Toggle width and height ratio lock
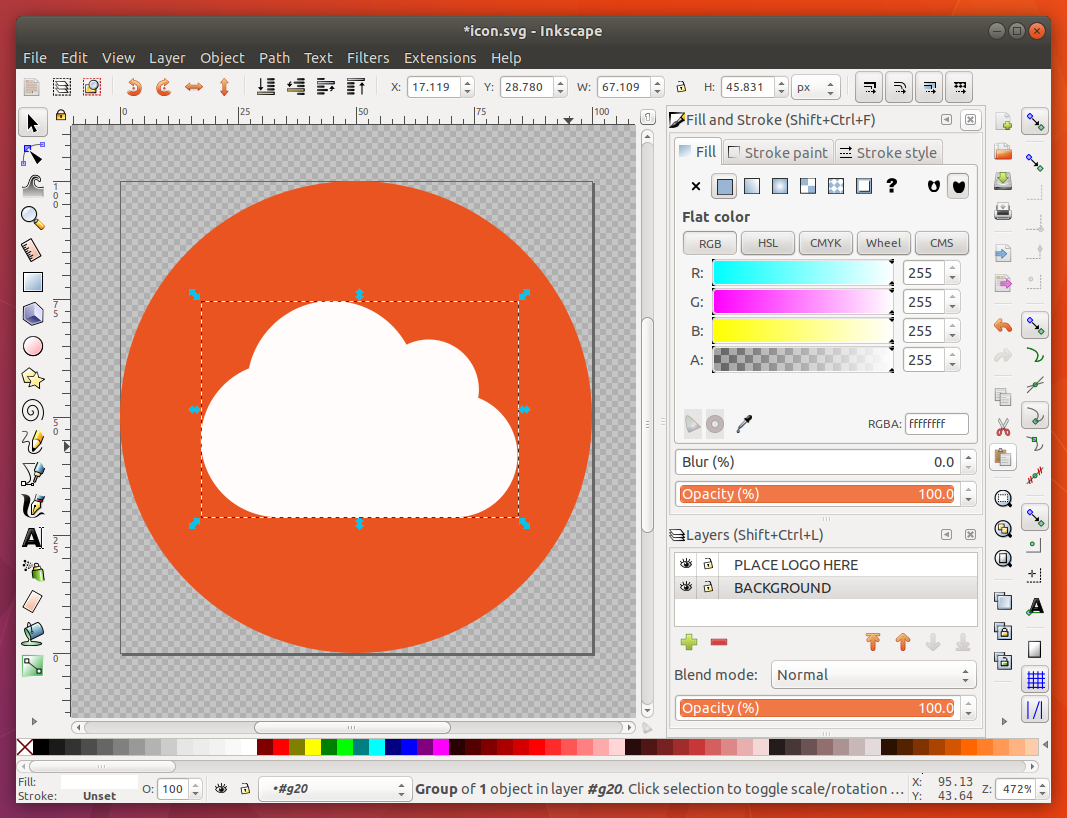This screenshot has height=818, width=1067. (681, 87)
